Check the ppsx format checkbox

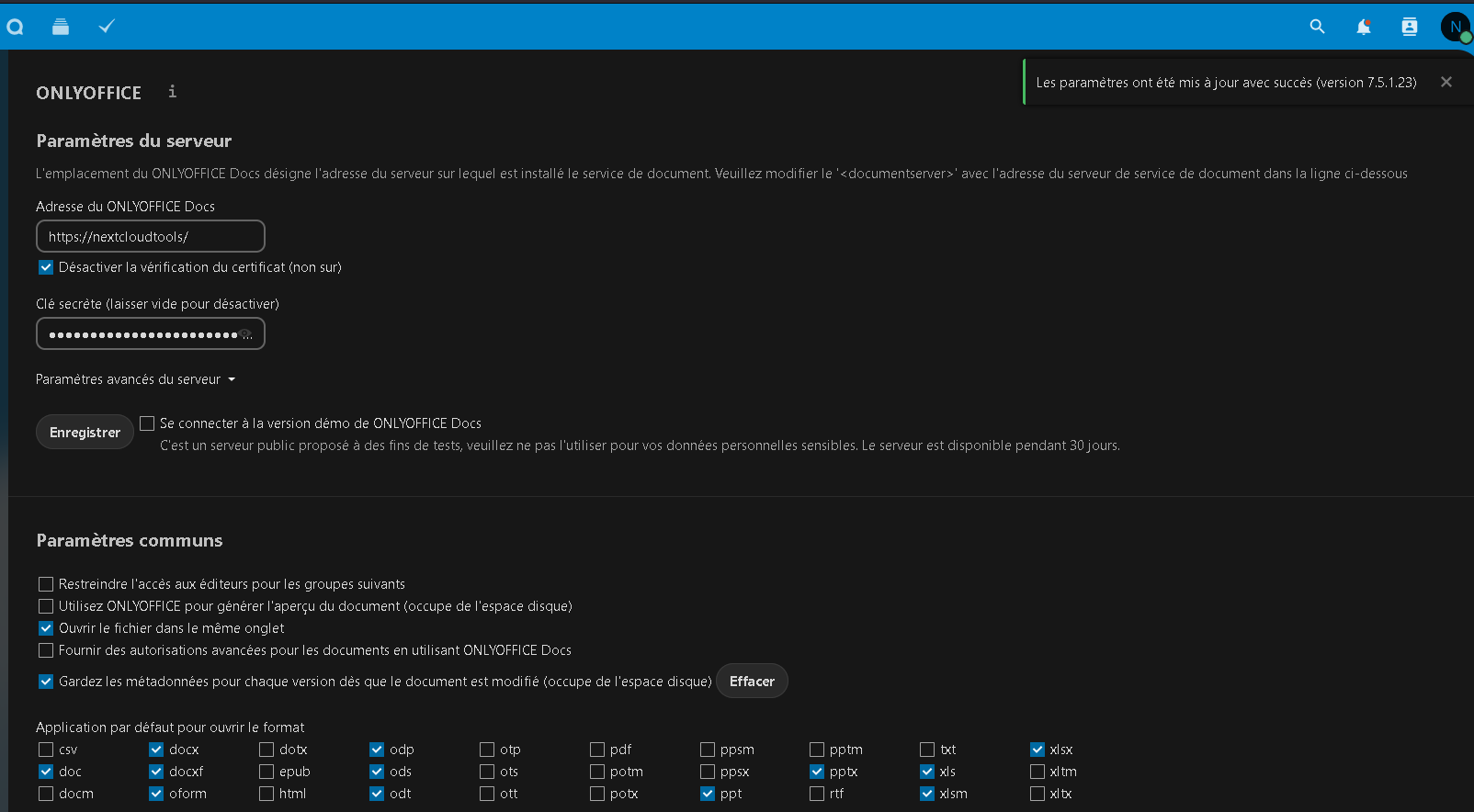coord(708,772)
